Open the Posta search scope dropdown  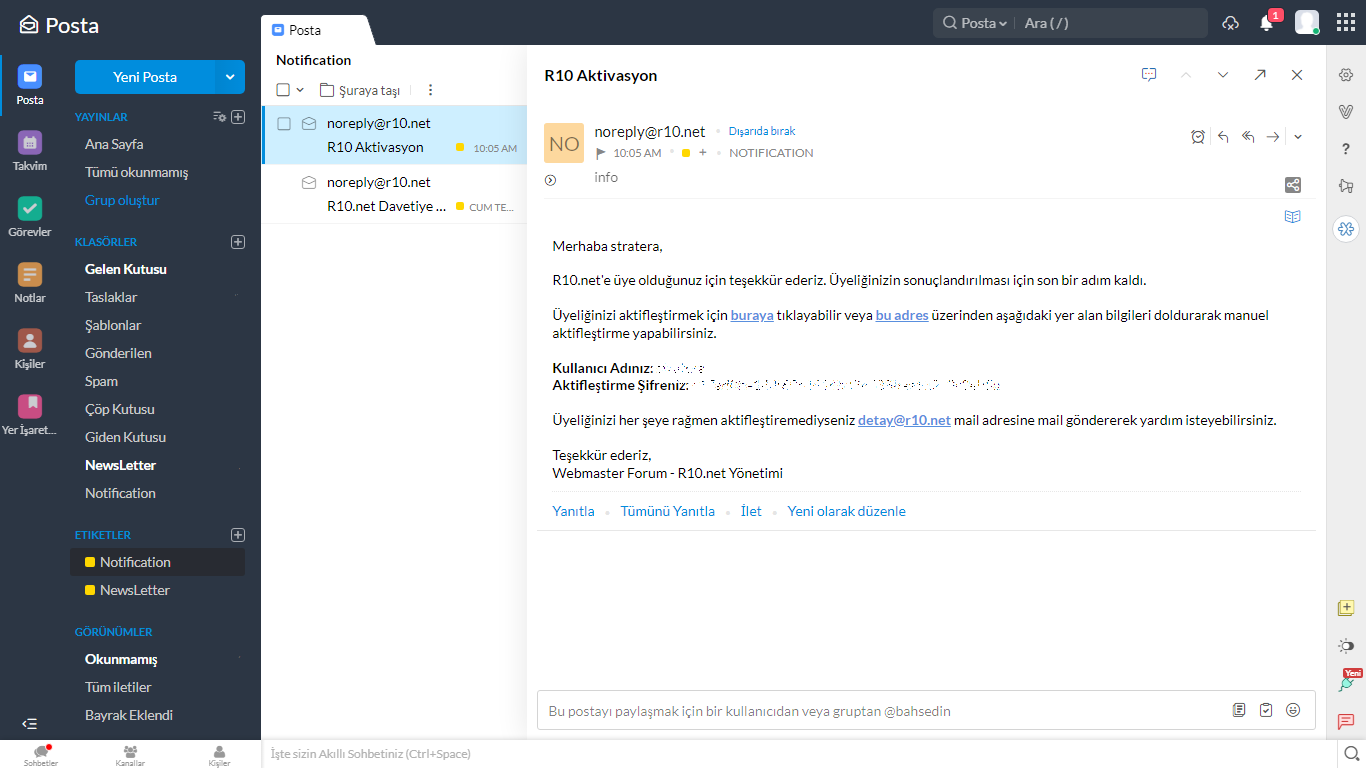[x=984, y=23]
